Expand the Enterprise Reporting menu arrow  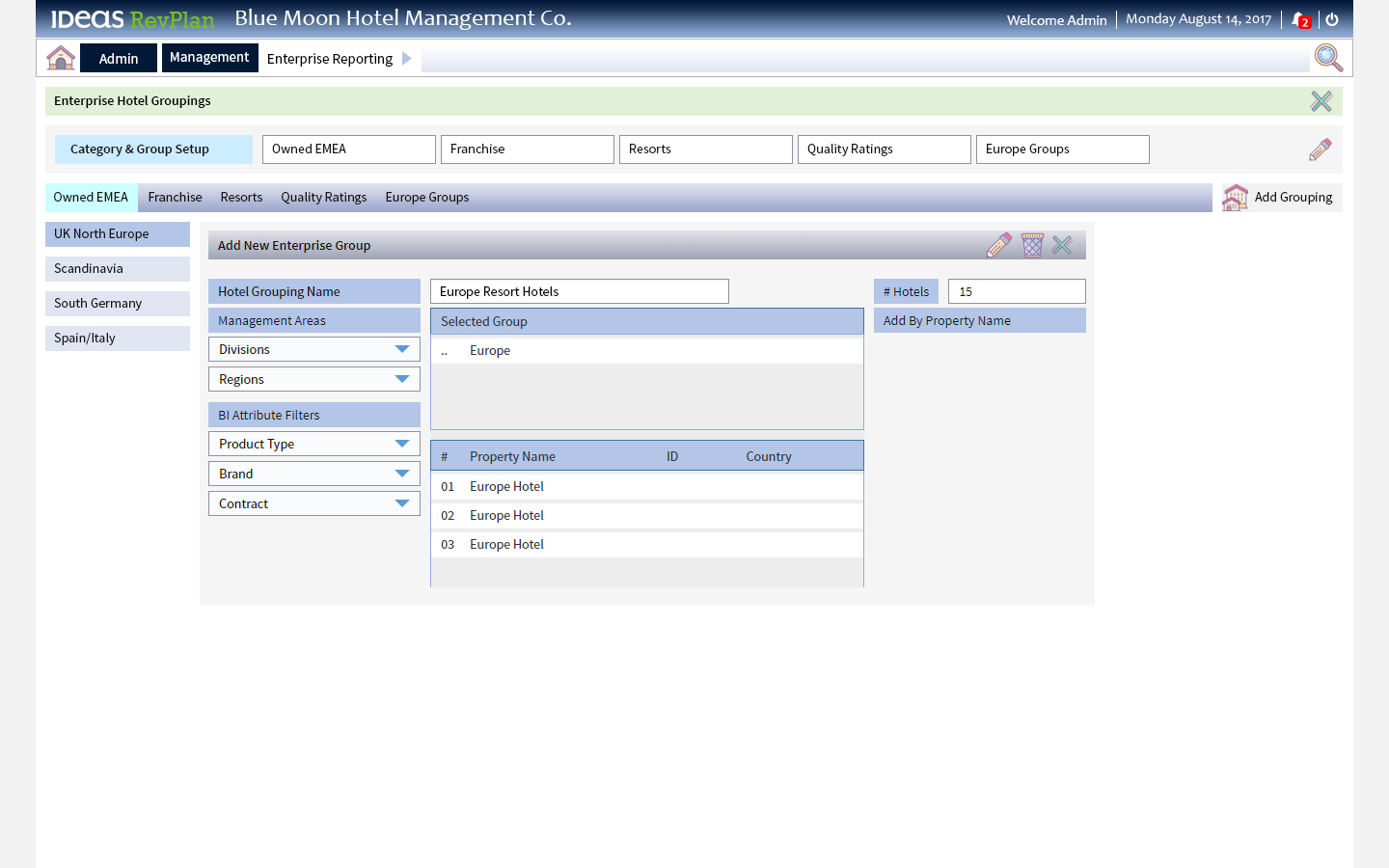407,59
